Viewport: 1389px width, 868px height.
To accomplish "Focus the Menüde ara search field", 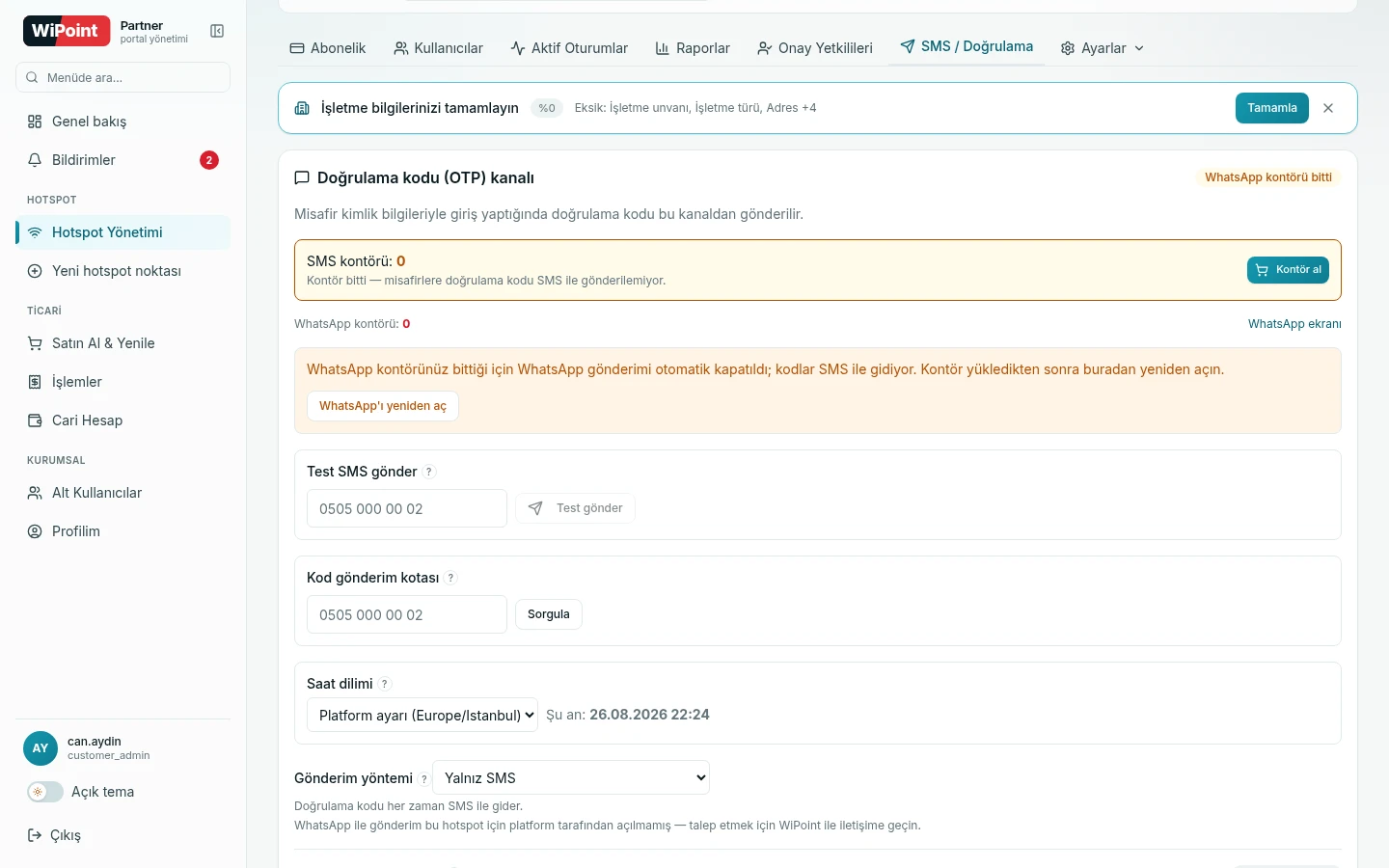I will tap(123, 77).
